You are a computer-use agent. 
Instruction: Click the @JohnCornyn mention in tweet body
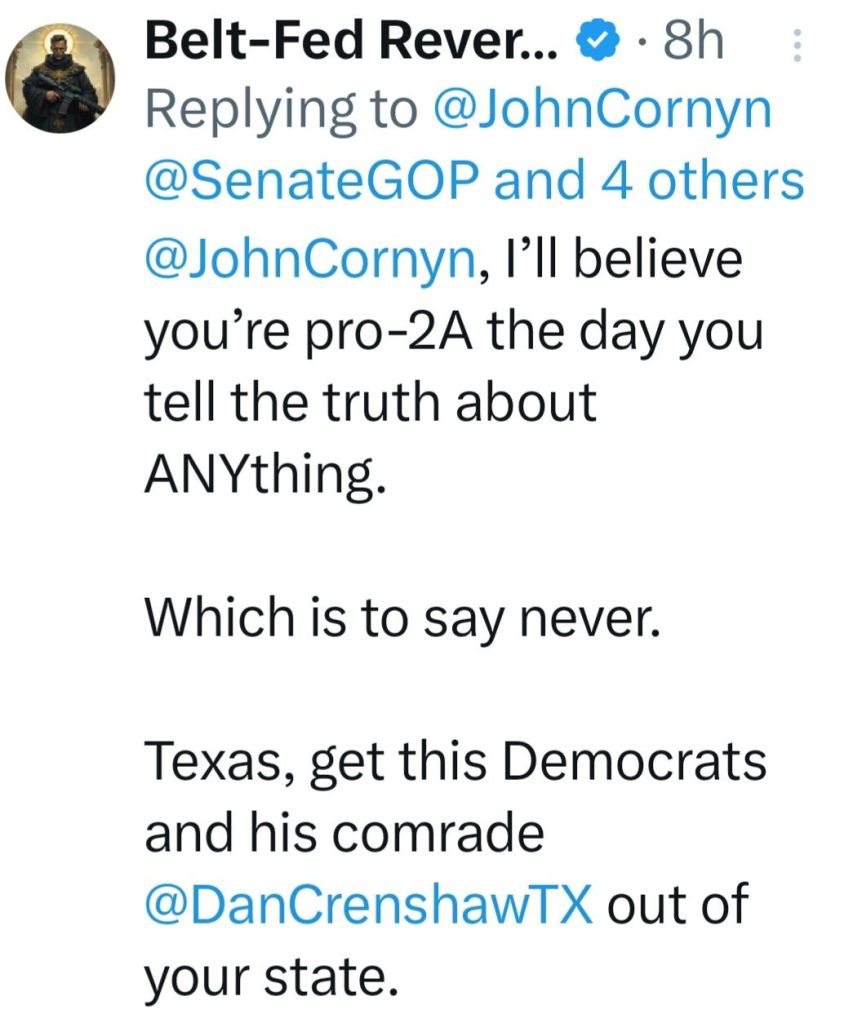(308, 260)
